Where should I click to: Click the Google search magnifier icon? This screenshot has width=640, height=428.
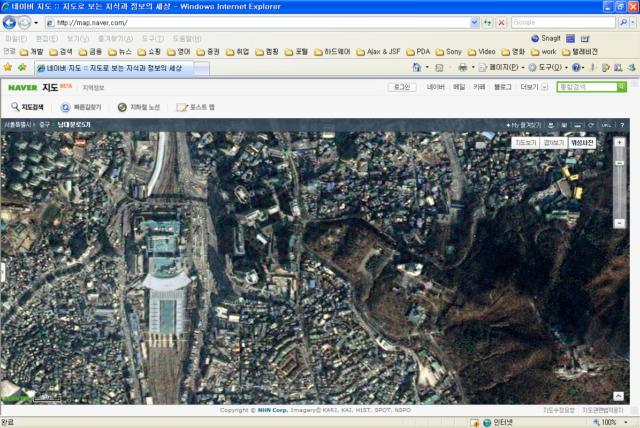623,22
